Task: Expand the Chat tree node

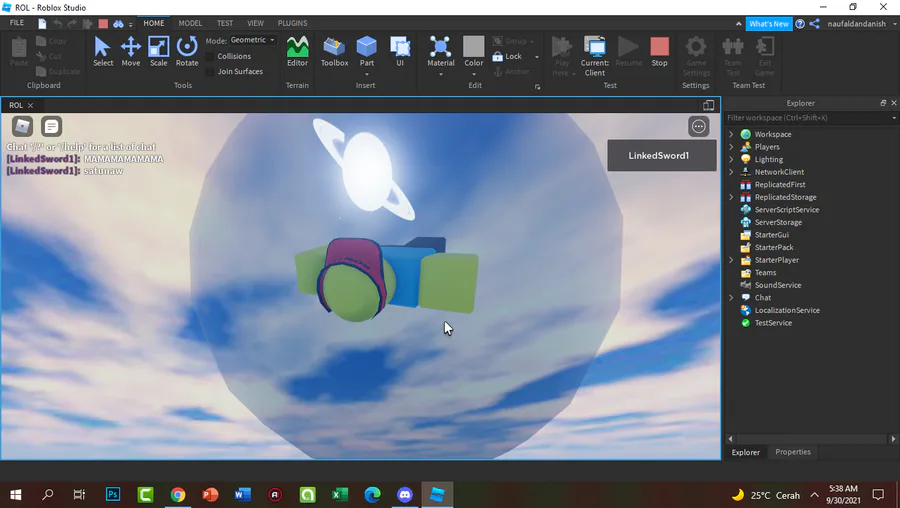Action: 731,298
